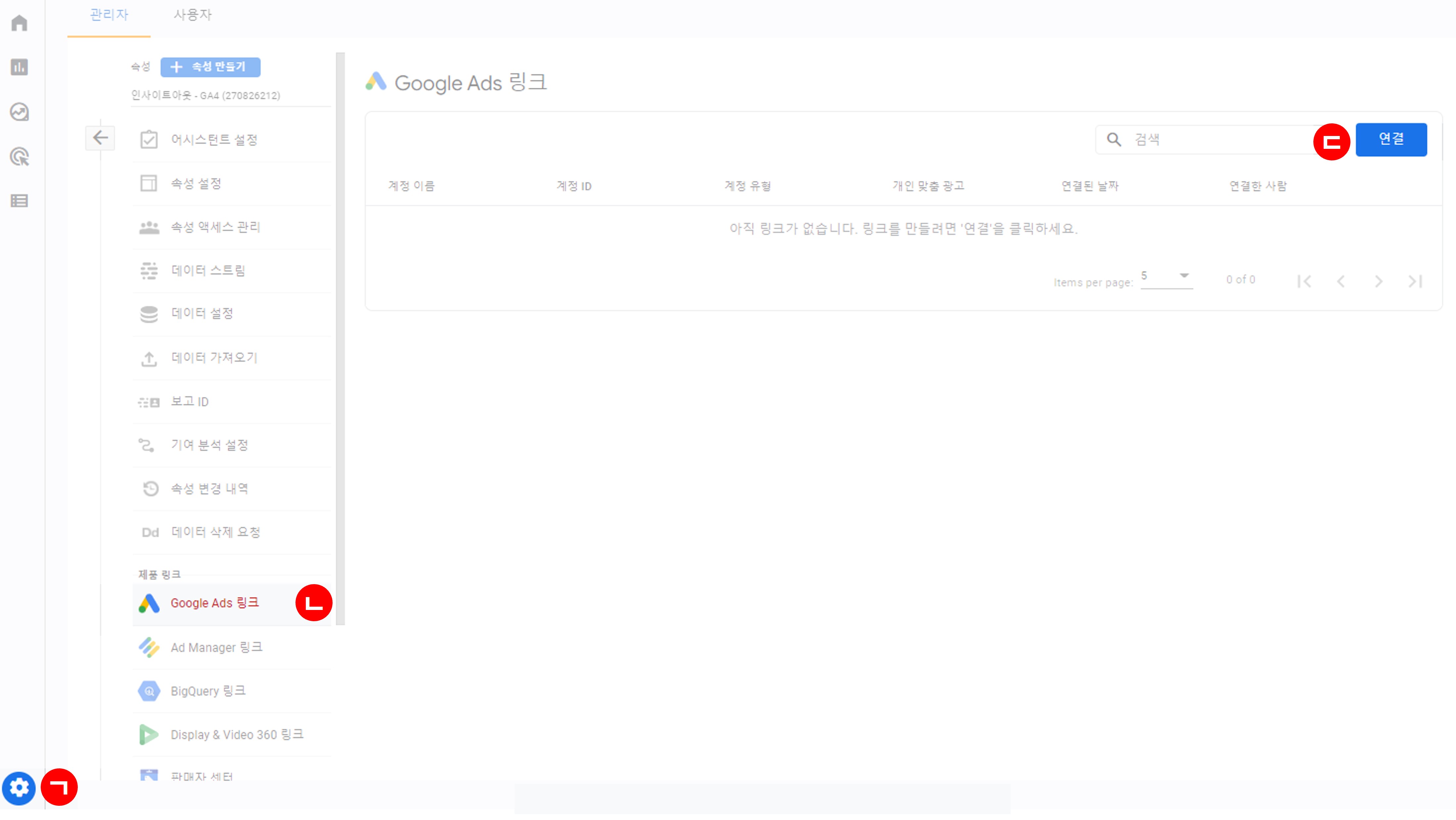The image size is (1456, 820).
Task: Open Items per page dropdown
Action: tap(1166, 277)
